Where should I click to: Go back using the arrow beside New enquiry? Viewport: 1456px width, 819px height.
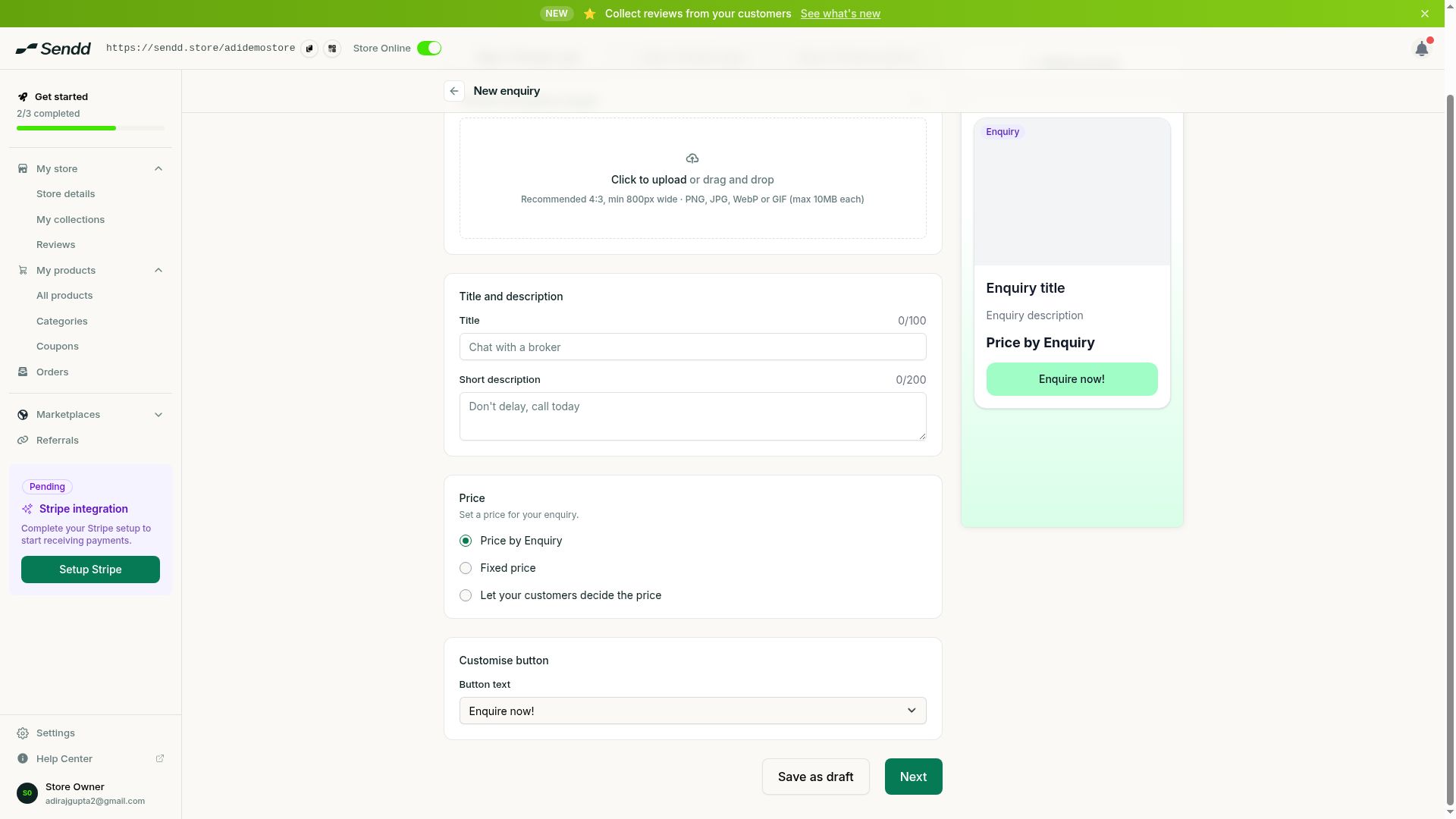coord(454,91)
